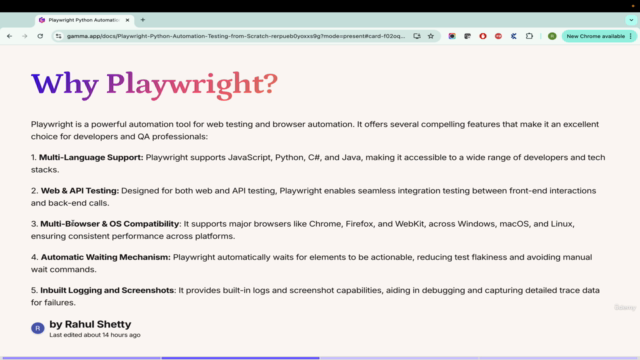
Task: Expand the tab search dropdown arrow
Action: click(x=631, y=20)
